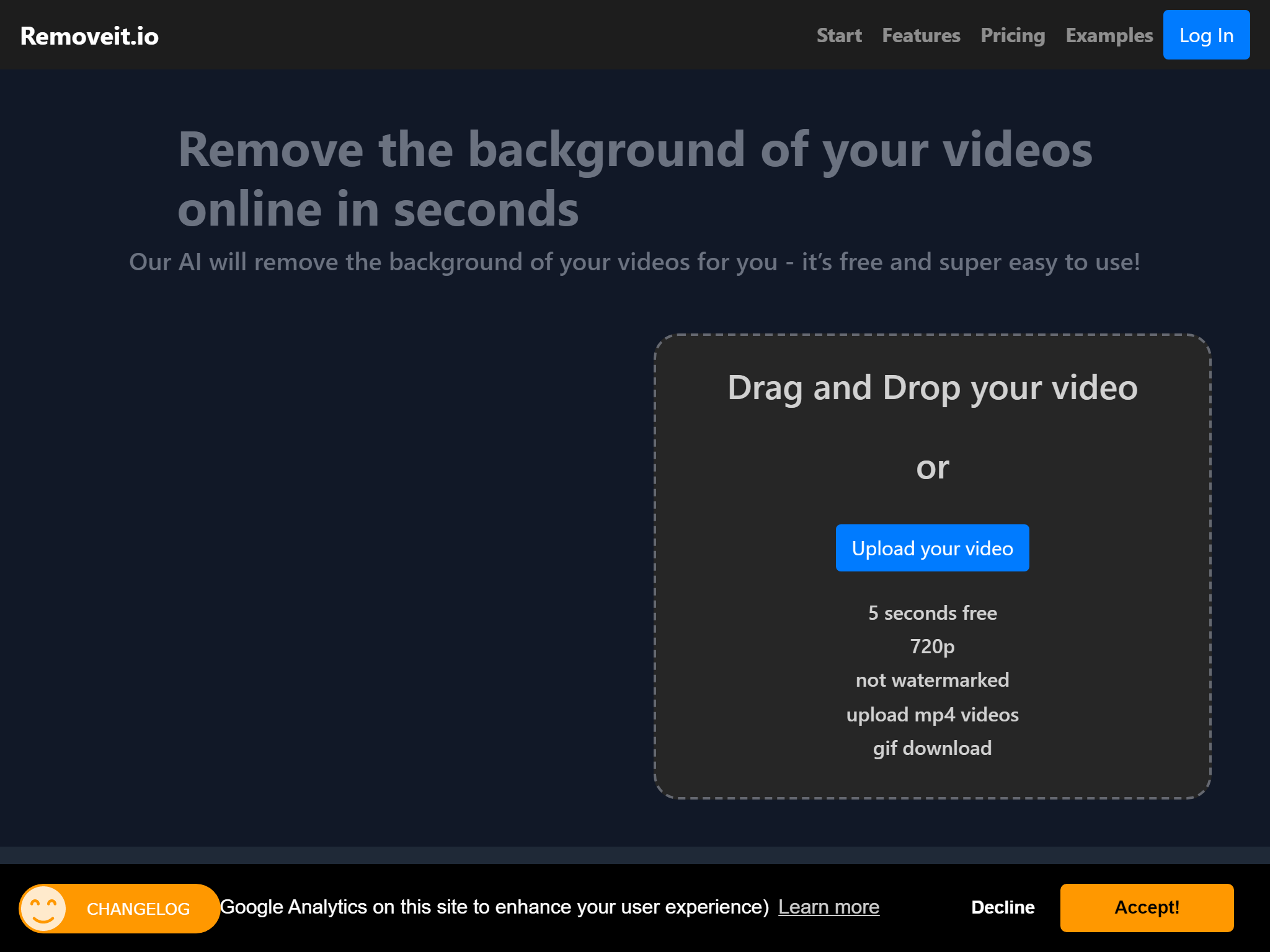
Task: Browse the Examples page
Action: click(x=1109, y=35)
